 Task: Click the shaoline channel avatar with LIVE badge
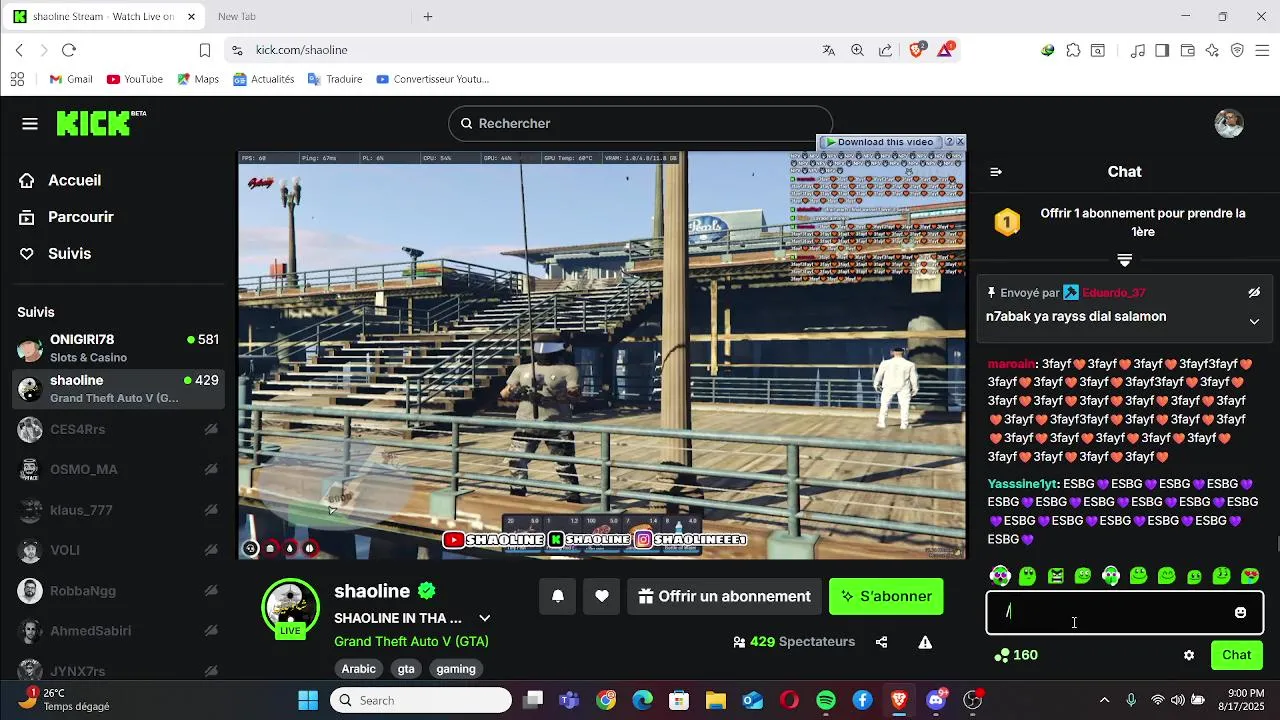pos(290,606)
